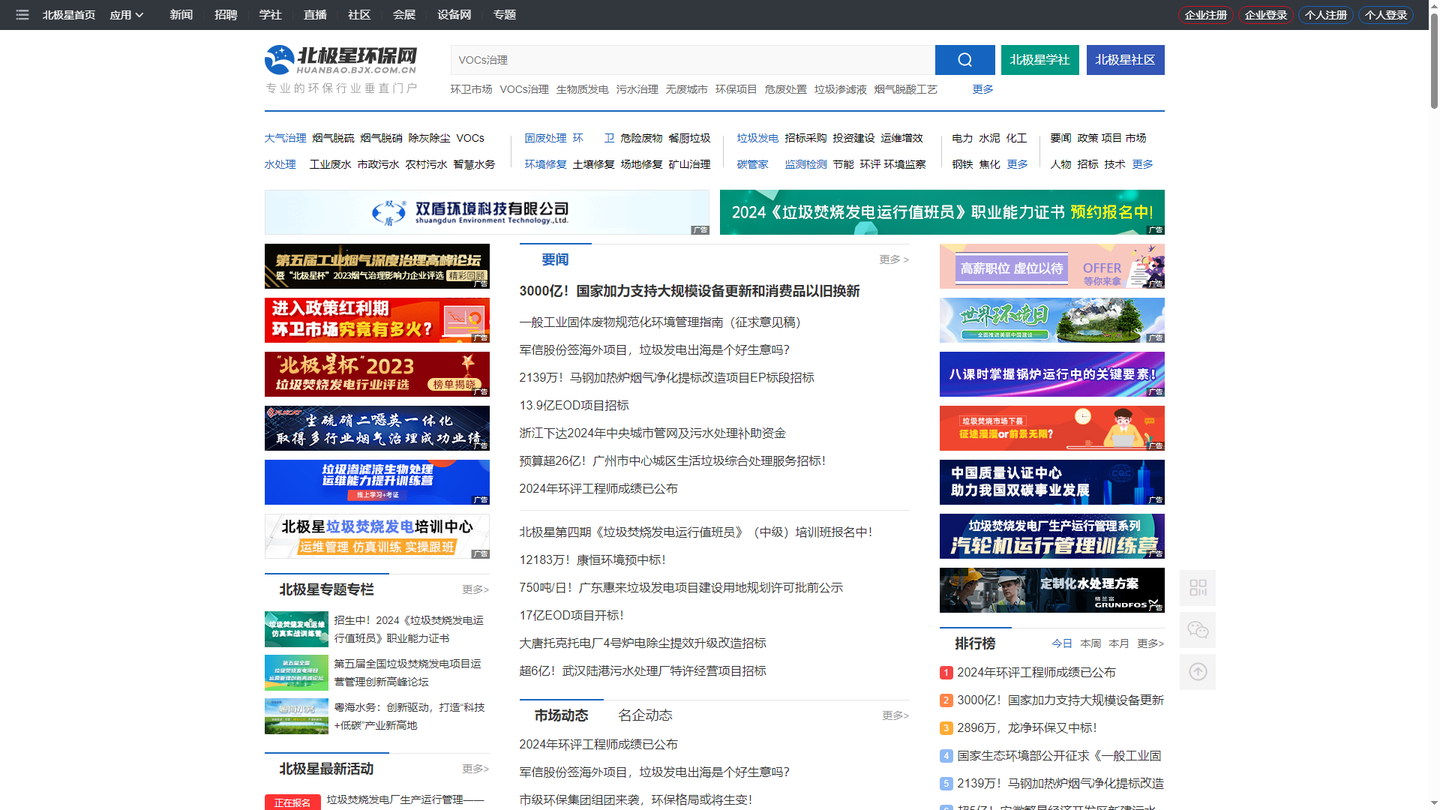The height and width of the screenshot is (810, 1440).
Task: Click 更多 after 钢铁 焦化 categories
Action: (1017, 164)
